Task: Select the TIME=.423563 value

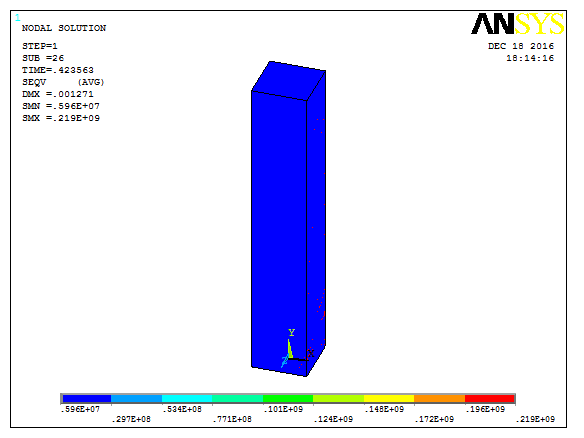Action: tap(58, 70)
